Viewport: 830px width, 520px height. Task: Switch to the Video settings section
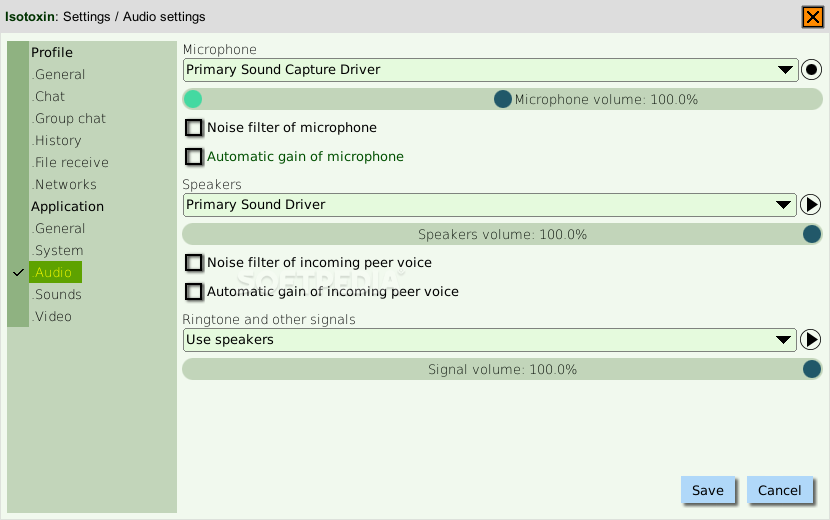(51, 317)
